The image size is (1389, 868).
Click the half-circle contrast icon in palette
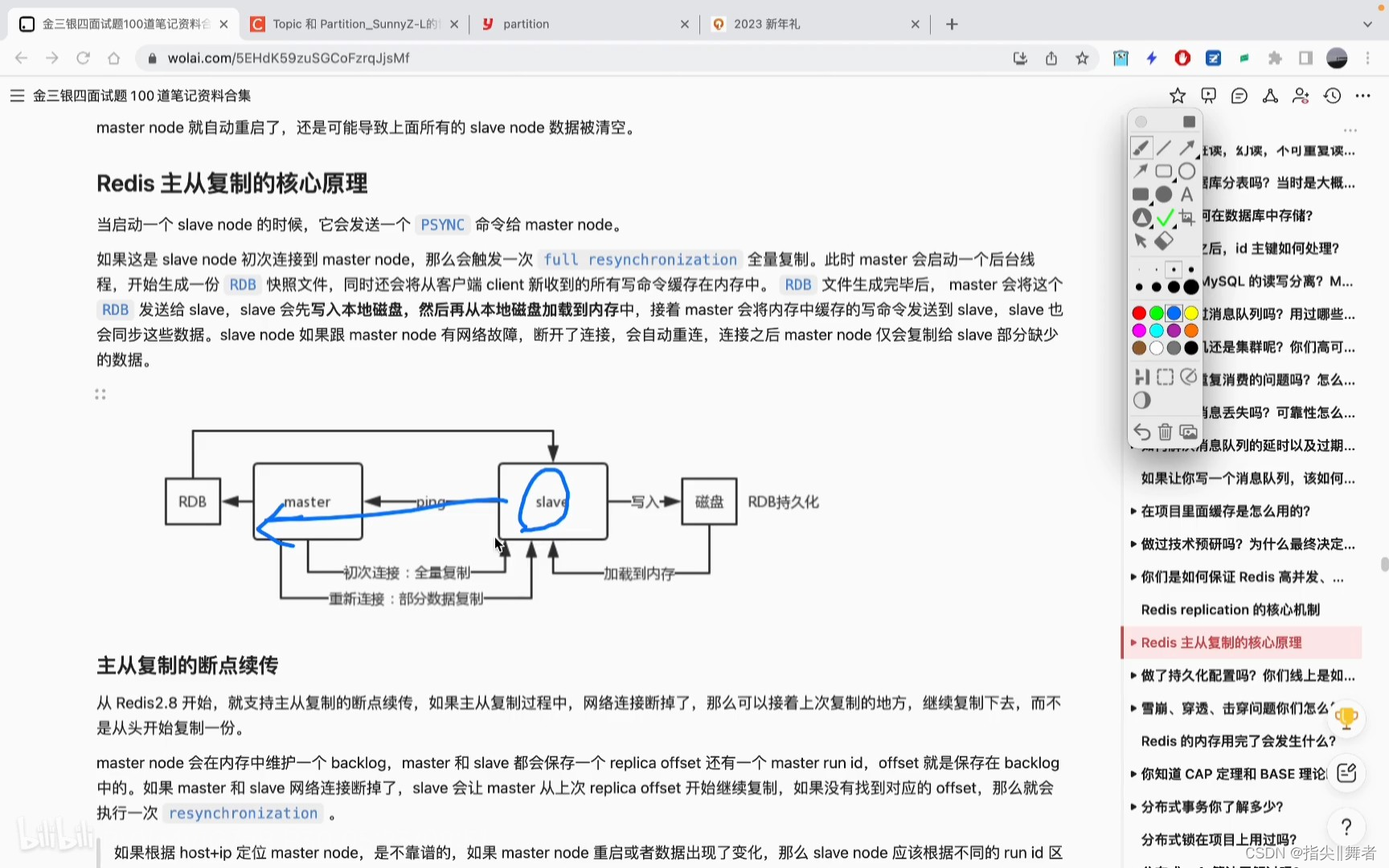coord(1141,400)
